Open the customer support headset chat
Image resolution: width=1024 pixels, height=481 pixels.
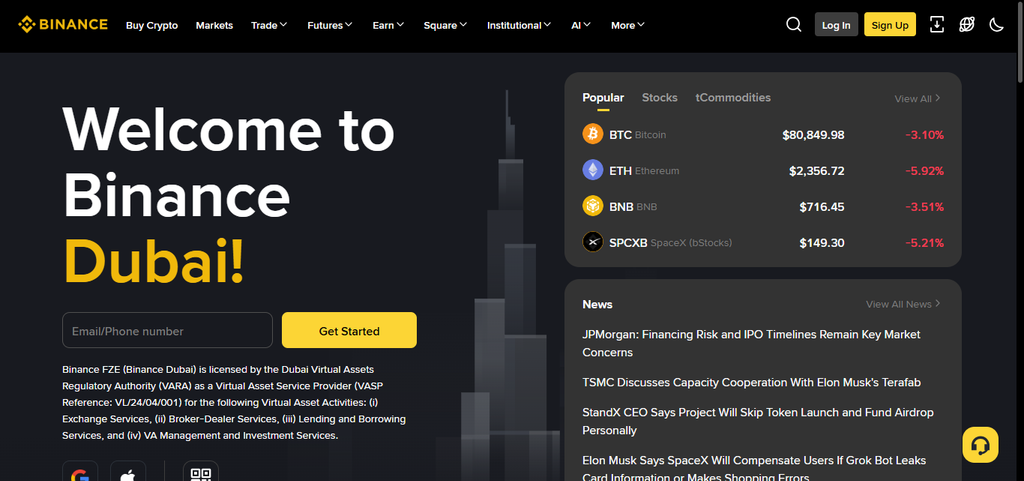coord(980,445)
